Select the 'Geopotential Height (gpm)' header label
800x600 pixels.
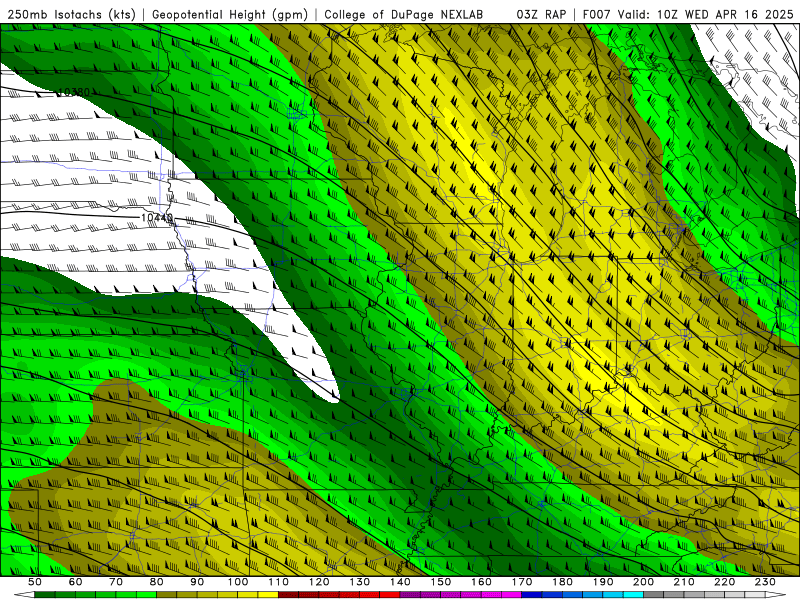click(230, 14)
